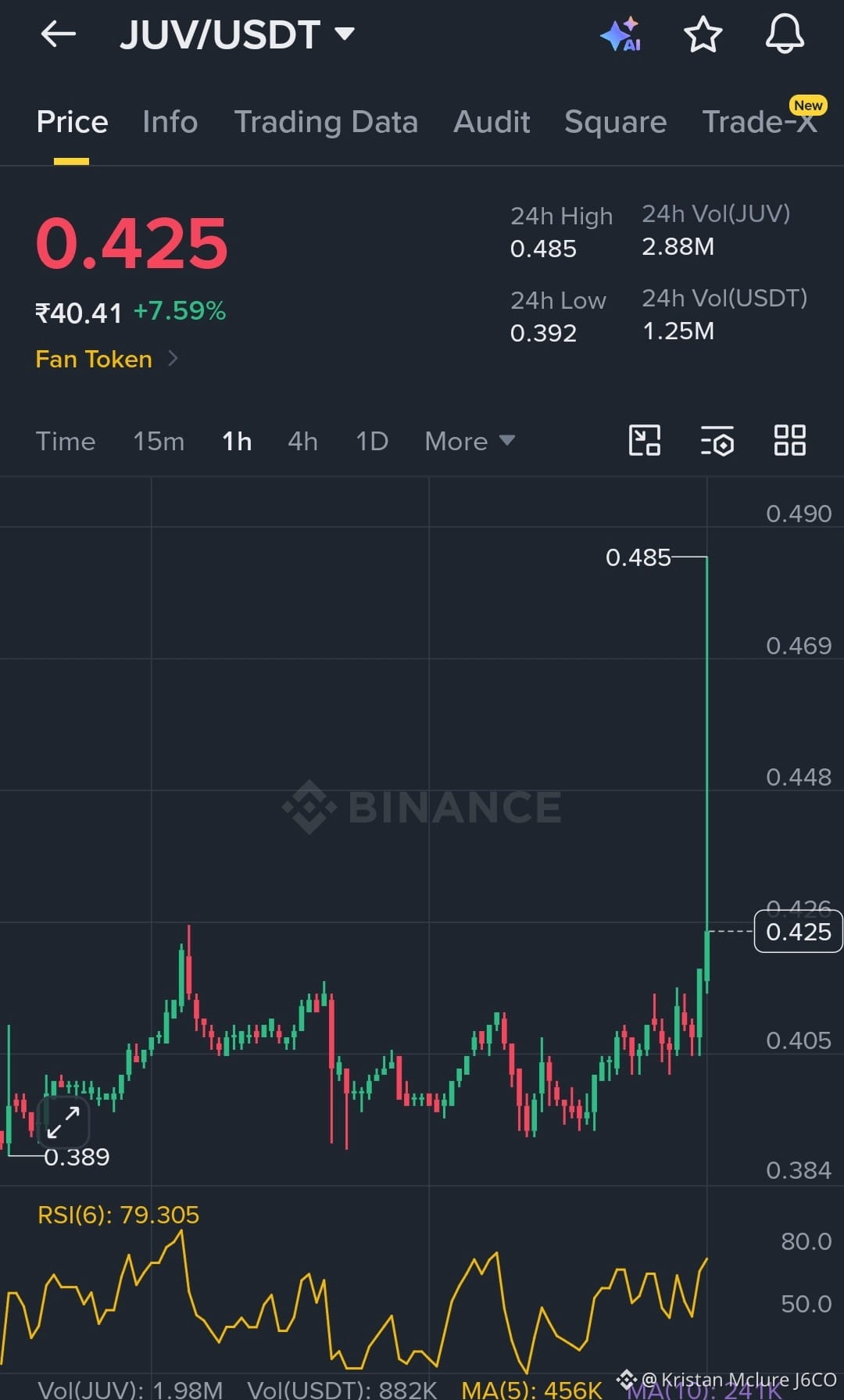Go back using the arrow icon
844x1400 pixels.
pyautogui.click(x=58, y=34)
